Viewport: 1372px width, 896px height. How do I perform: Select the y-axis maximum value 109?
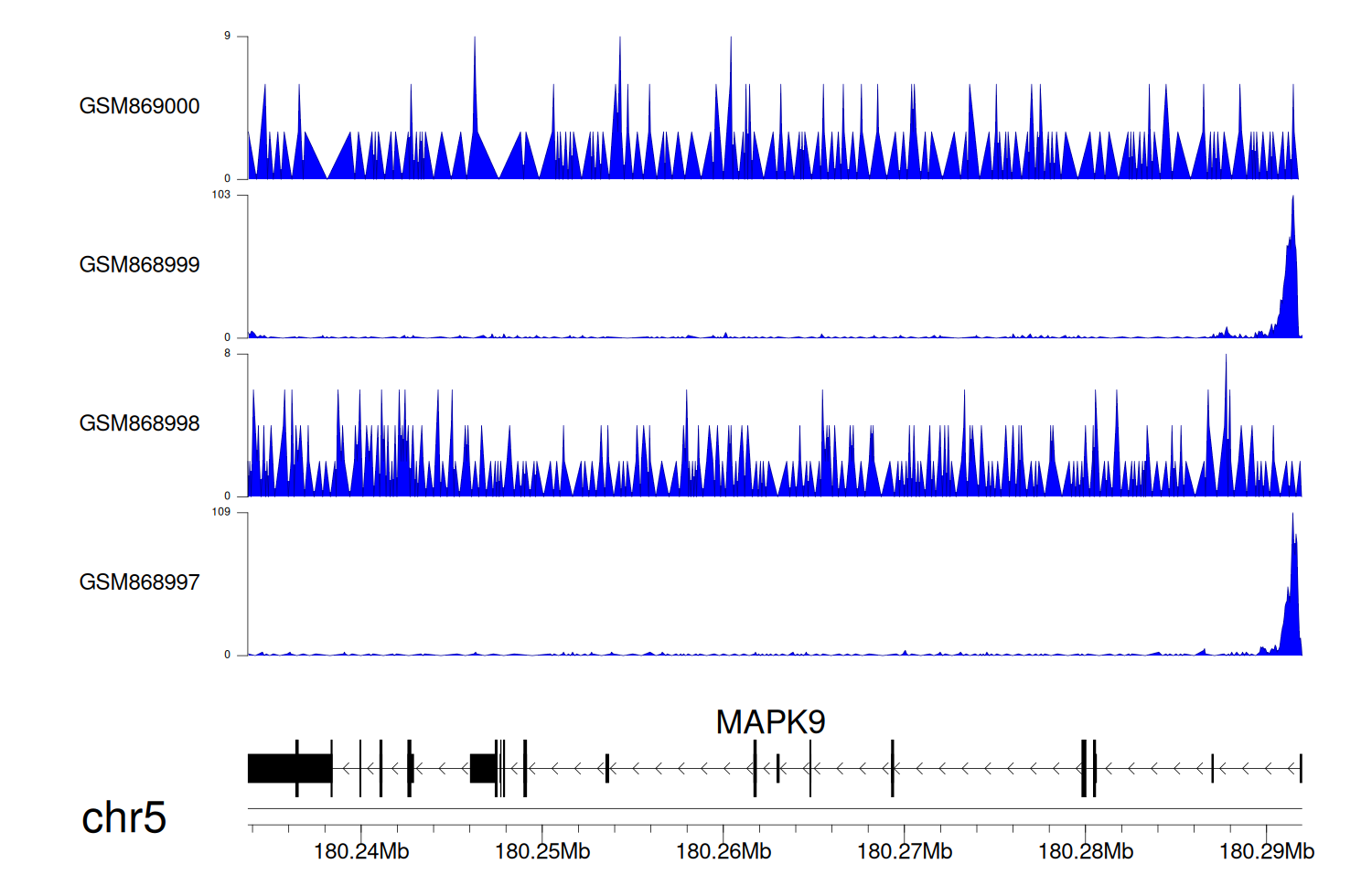click(x=220, y=512)
